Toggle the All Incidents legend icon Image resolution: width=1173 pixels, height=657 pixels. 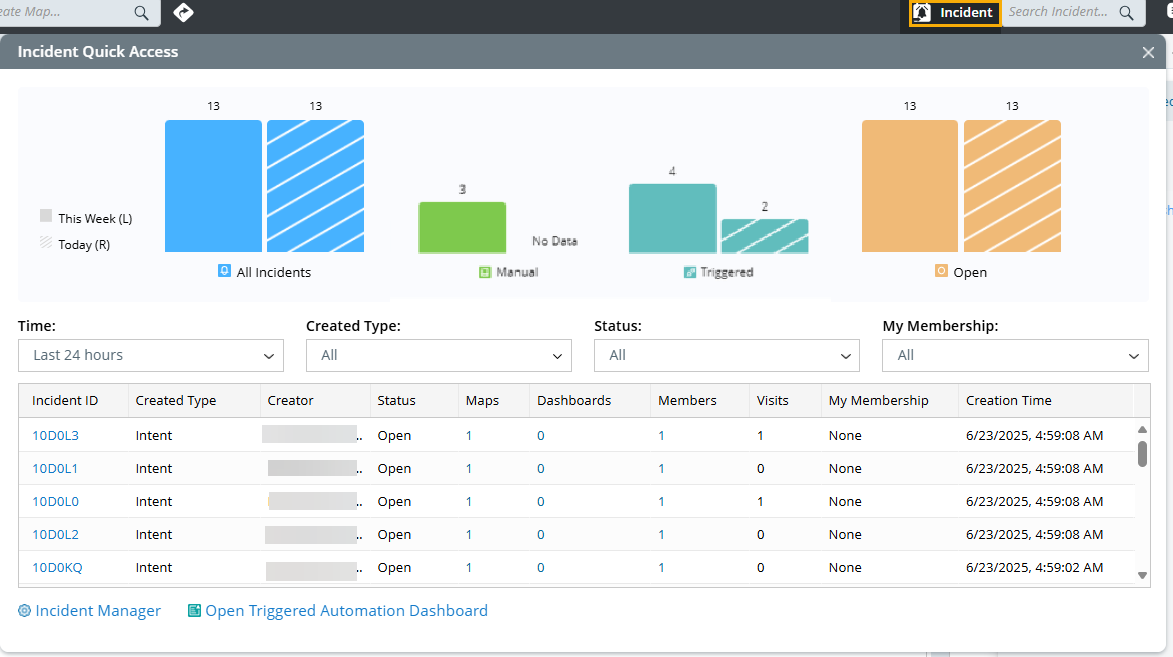tap(224, 271)
